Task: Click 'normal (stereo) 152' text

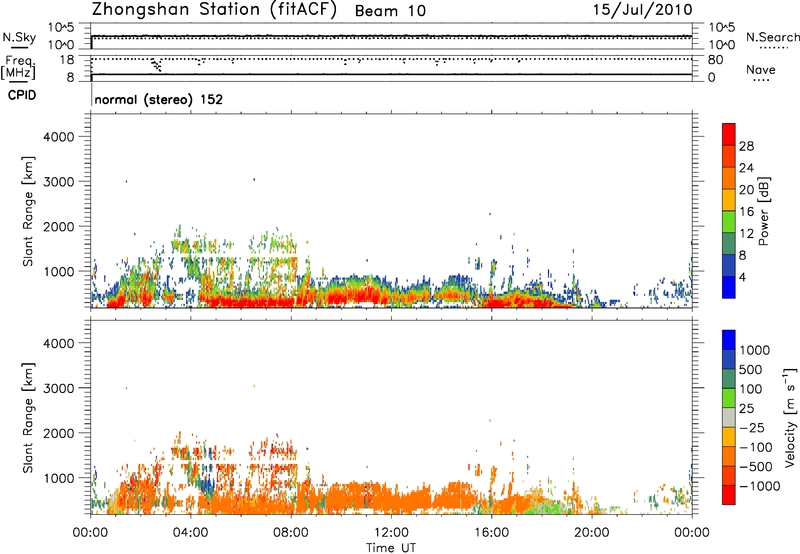Action: click(x=159, y=99)
